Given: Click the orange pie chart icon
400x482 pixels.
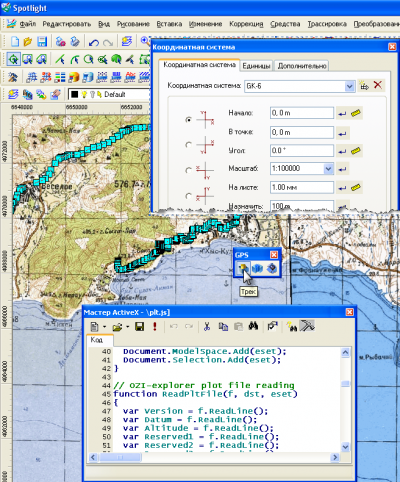Looking at the screenshot, I should coord(74,77).
